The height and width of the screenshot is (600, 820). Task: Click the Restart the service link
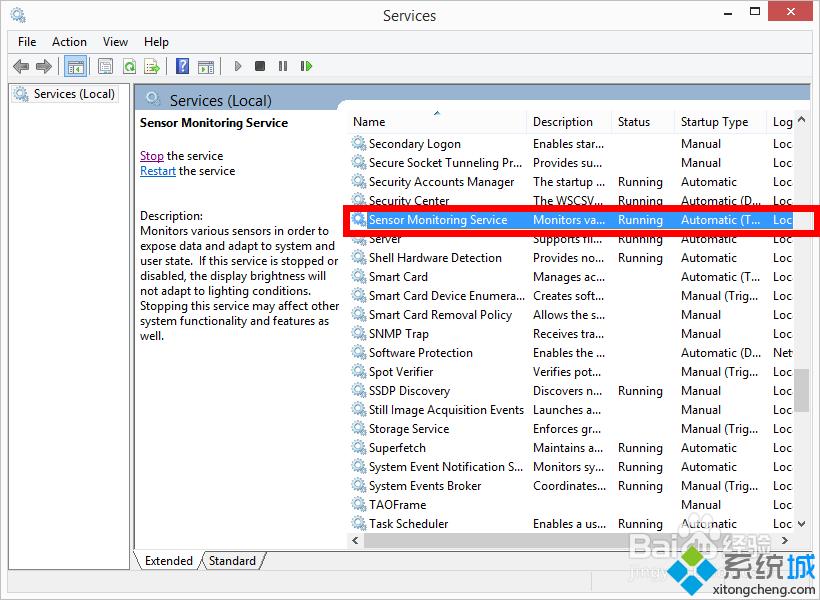[158, 171]
